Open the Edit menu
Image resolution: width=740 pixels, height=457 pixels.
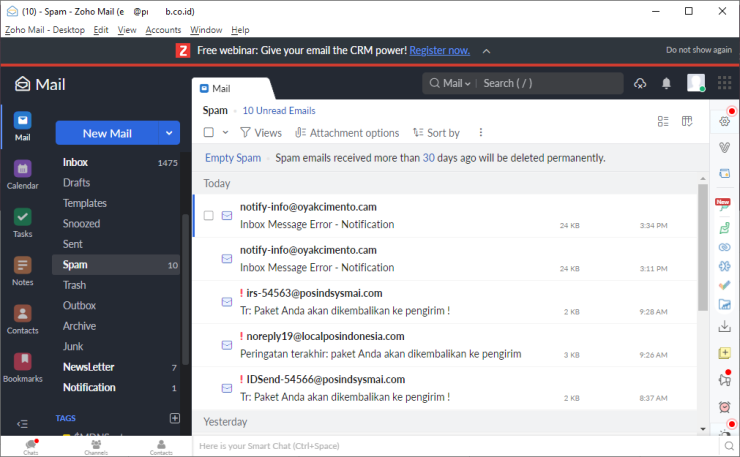click(x=101, y=30)
